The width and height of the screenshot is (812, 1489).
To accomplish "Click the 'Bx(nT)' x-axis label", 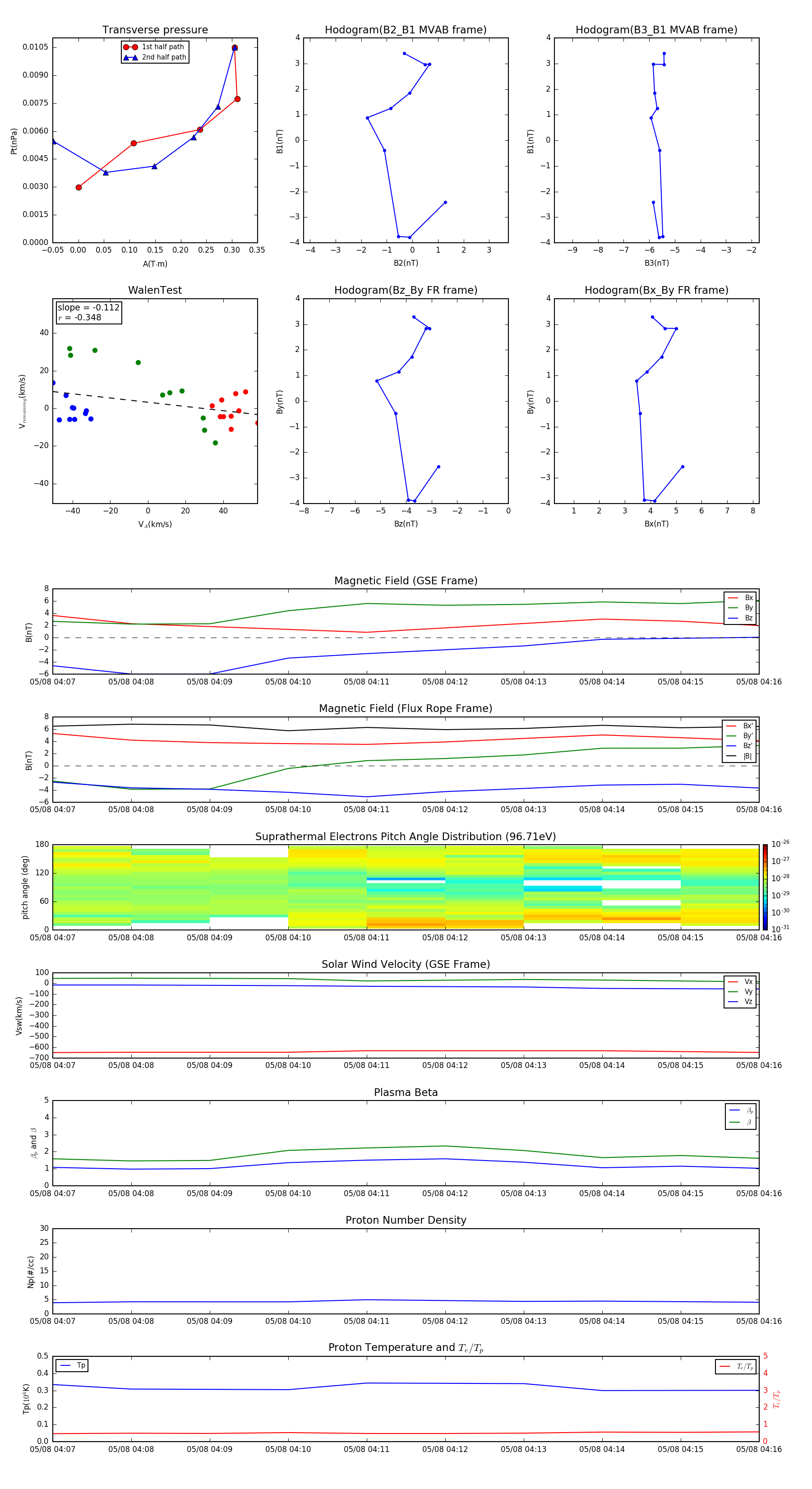I will (x=656, y=524).
